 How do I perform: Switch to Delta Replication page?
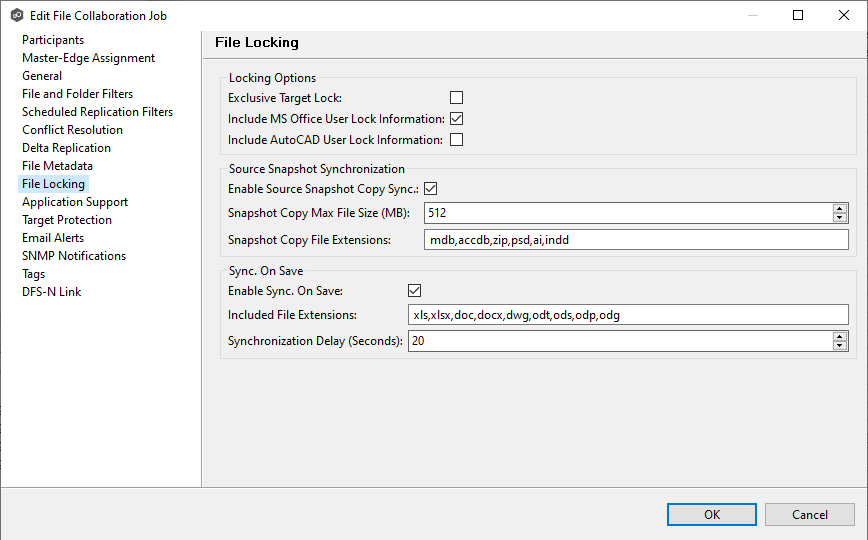click(66, 148)
